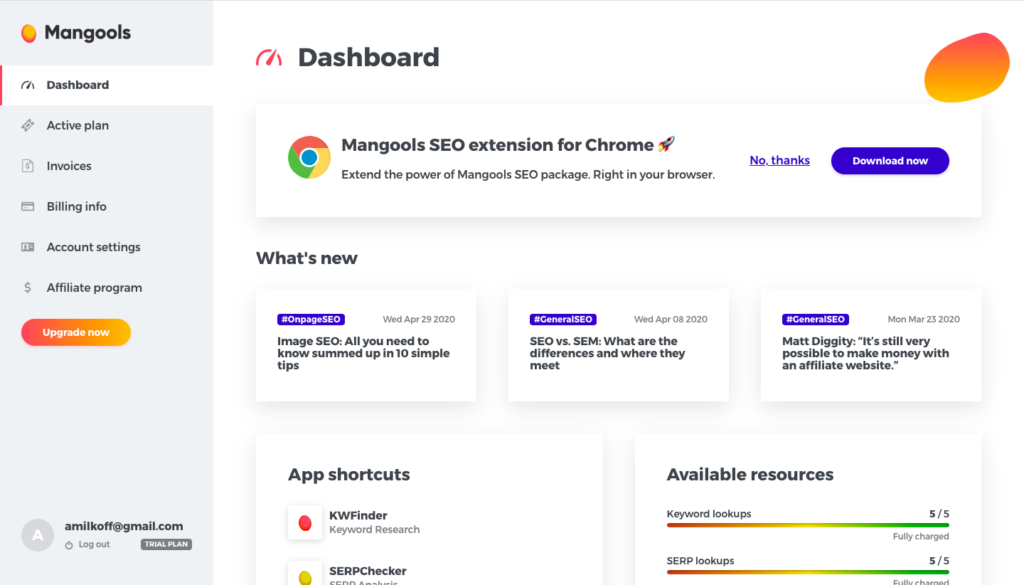Click the Upgrade now button

pyautogui.click(x=76, y=332)
